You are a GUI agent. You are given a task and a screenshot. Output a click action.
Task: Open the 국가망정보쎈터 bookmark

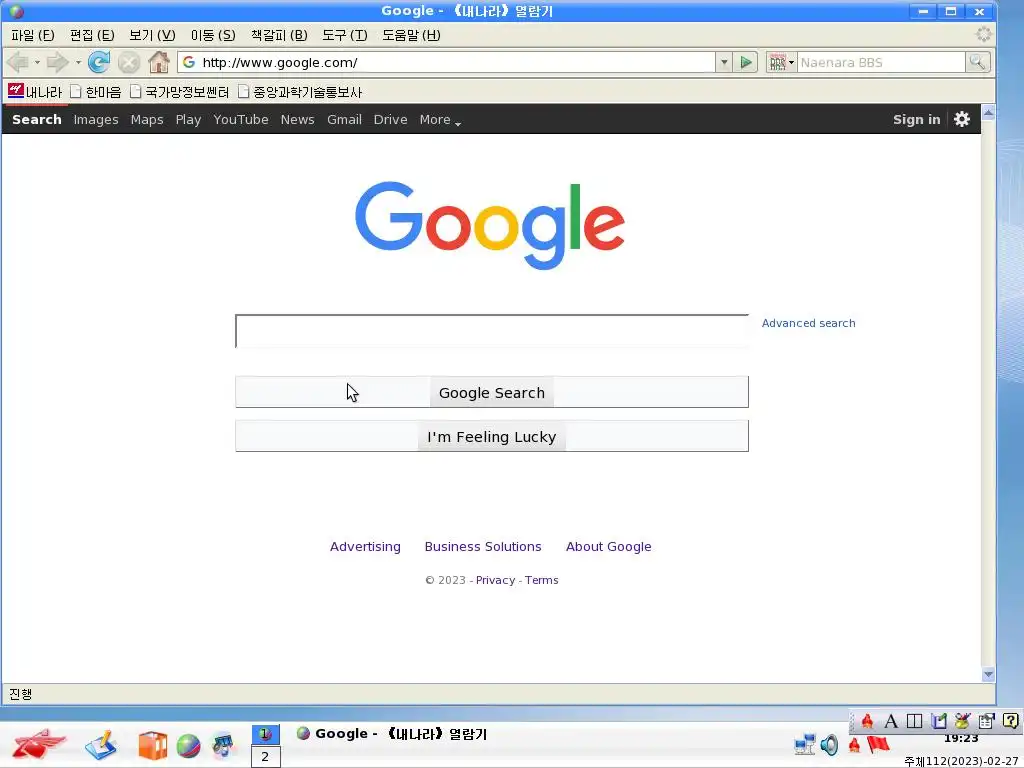180,91
